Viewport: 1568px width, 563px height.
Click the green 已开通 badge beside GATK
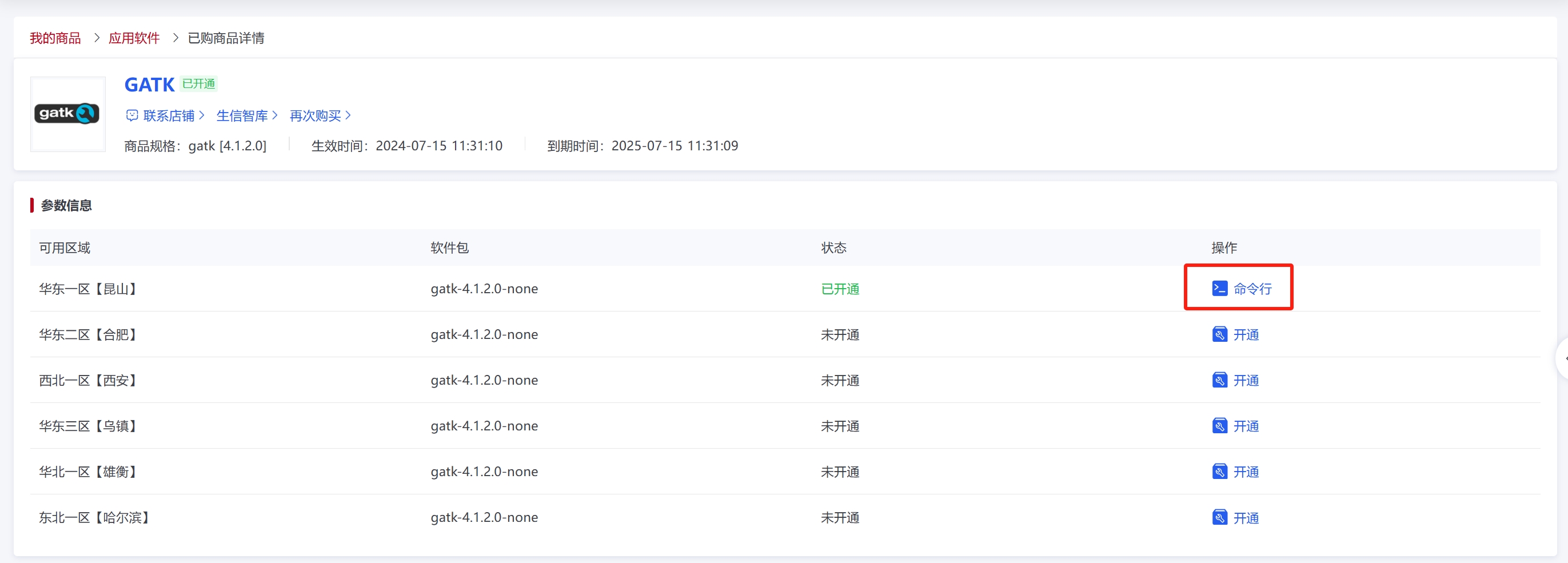[198, 83]
